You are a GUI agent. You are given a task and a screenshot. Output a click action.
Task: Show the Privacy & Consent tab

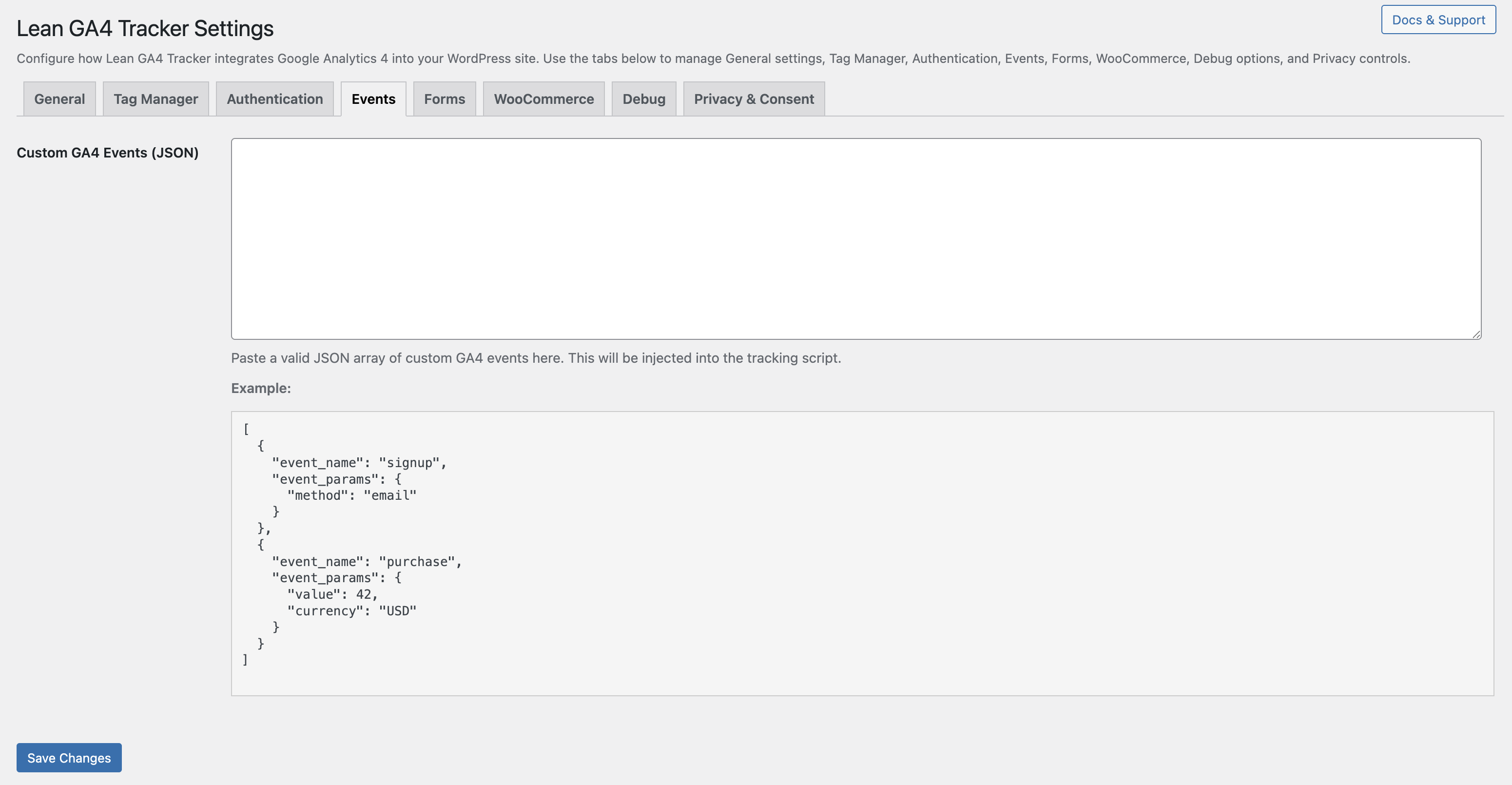pyautogui.click(x=754, y=99)
